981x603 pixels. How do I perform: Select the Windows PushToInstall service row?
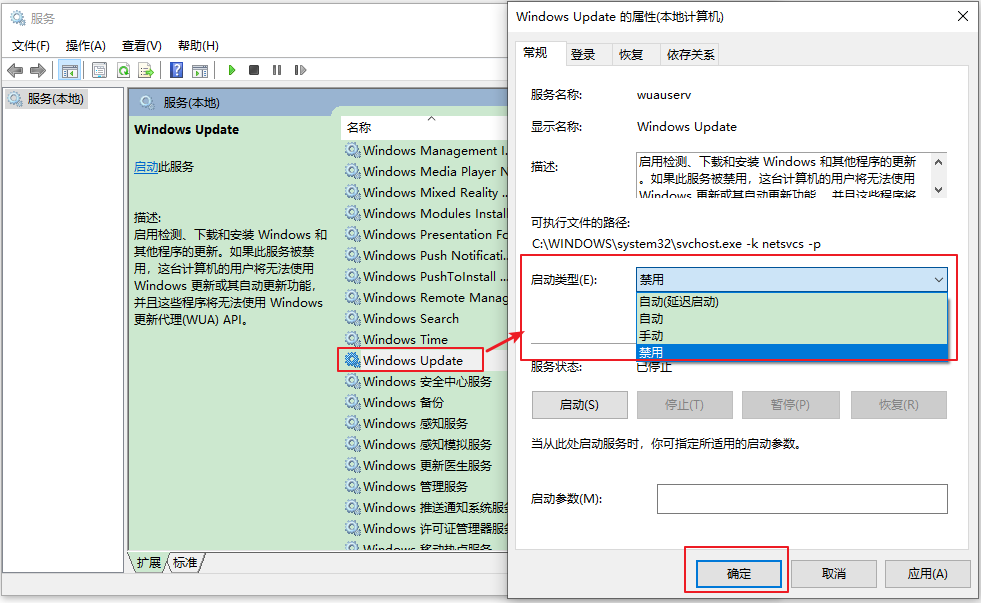click(x=425, y=276)
